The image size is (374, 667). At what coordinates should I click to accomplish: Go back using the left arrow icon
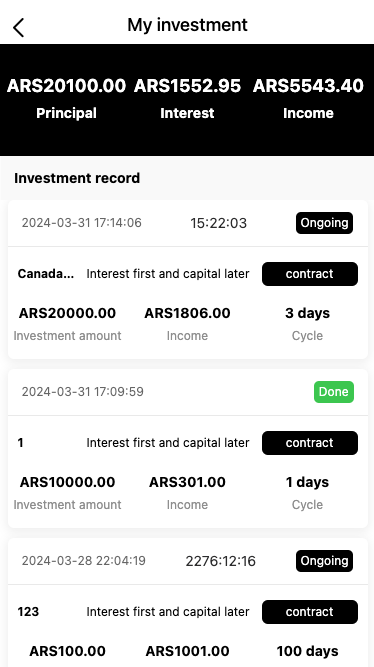[19, 28]
